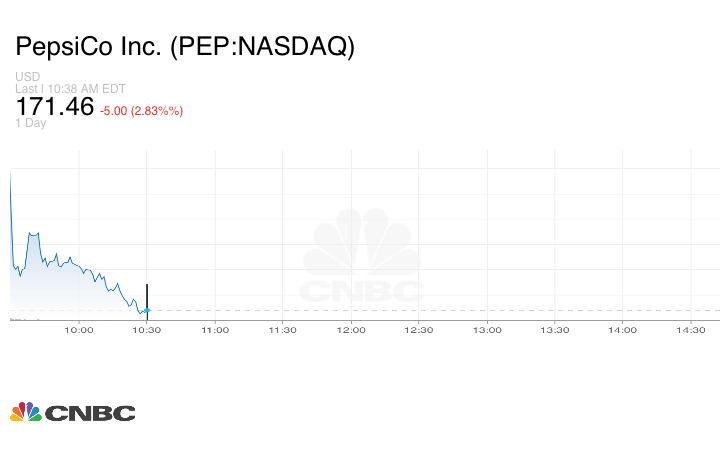This screenshot has height=450, width=720.
Task: Click the 13:00 time axis label
Action: (x=487, y=329)
